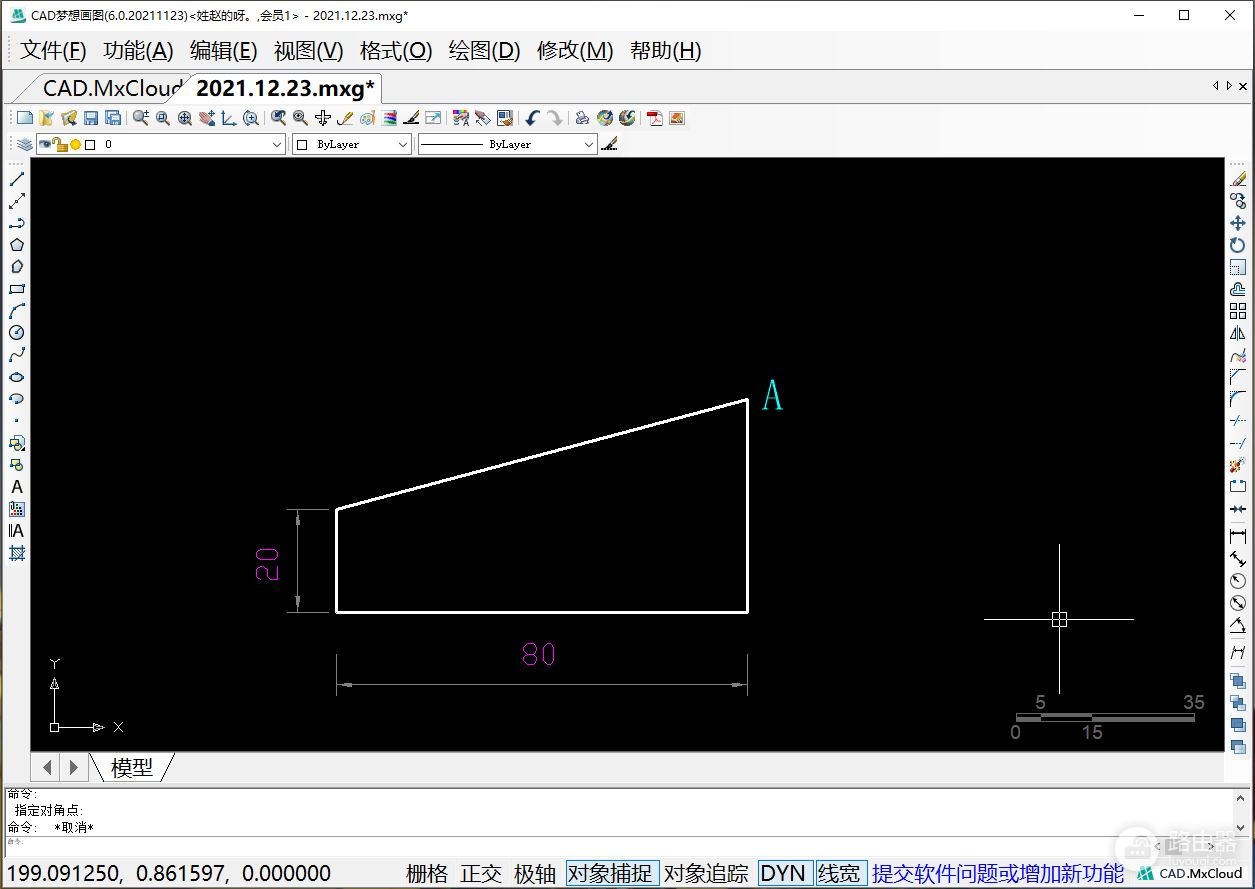Click 提交软件问题或增加新功能 link
The image size is (1255, 889).
click(998, 873)
